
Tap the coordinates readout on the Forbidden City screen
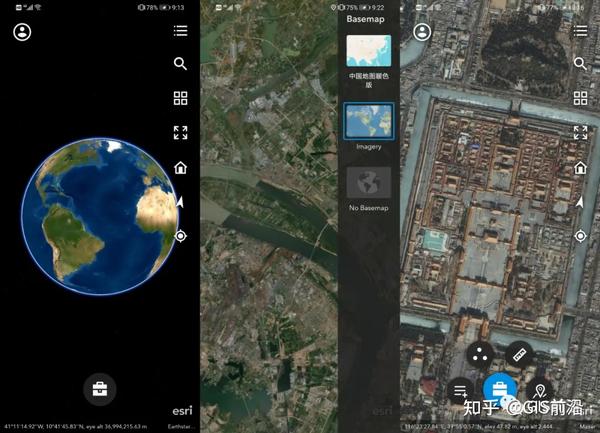(478, 426)
